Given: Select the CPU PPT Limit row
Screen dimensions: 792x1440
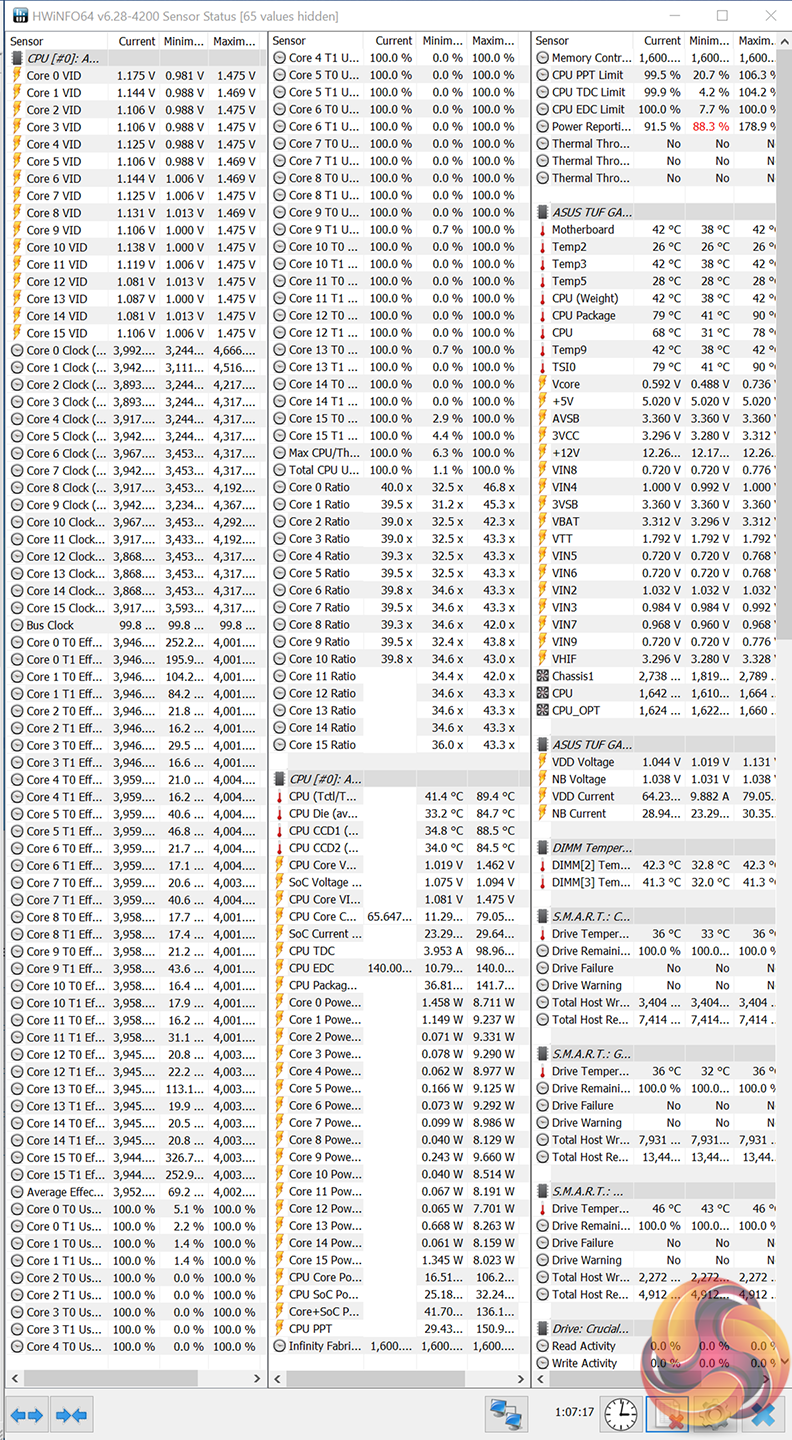Looking at the screenshot, I should (x=655, y=75).
